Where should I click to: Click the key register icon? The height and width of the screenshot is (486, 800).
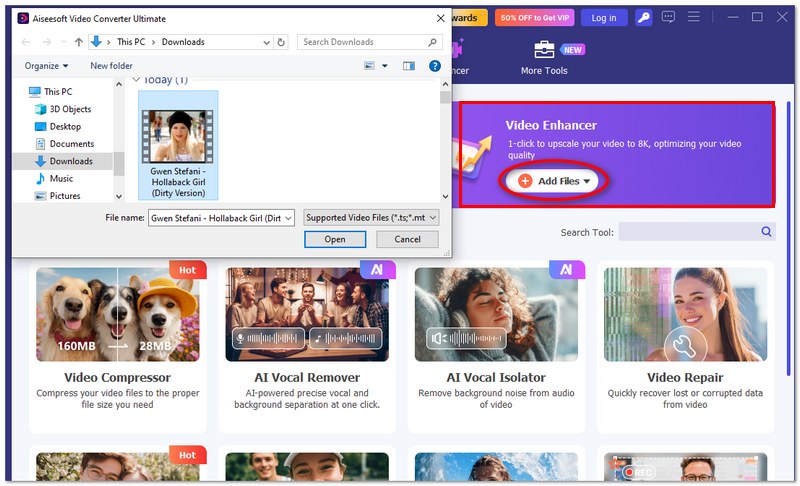click(x=643, y=18)
